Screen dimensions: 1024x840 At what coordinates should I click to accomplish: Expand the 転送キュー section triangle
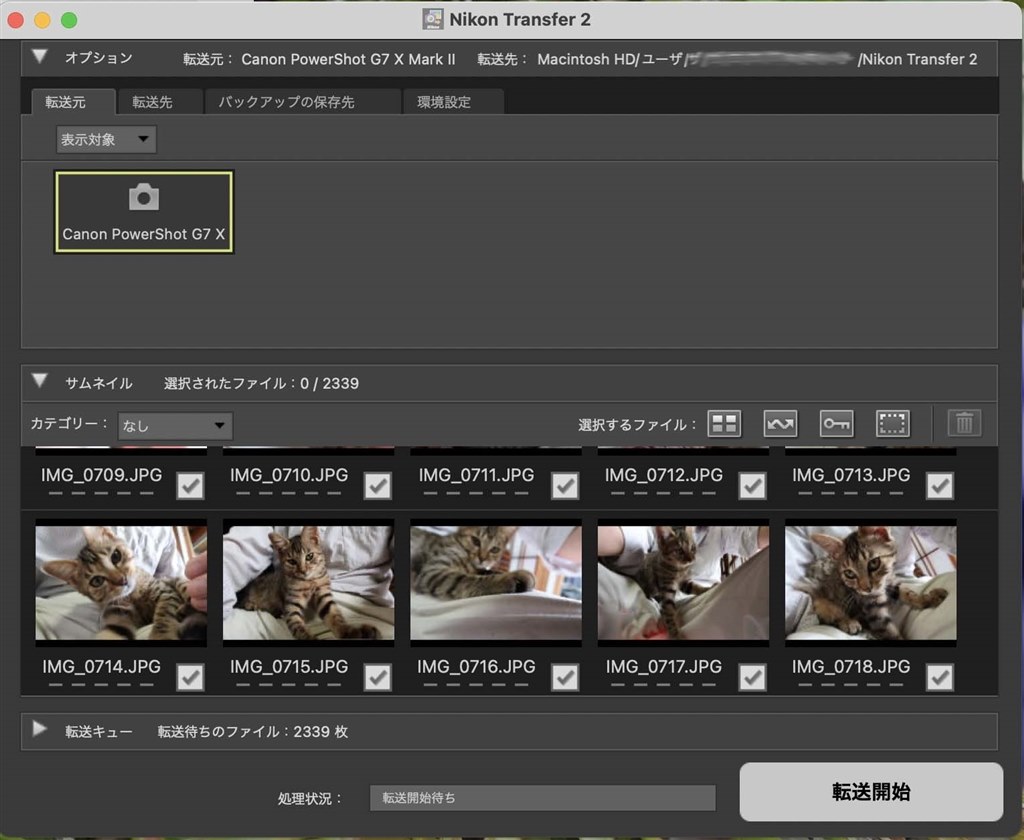coord(39,729)
